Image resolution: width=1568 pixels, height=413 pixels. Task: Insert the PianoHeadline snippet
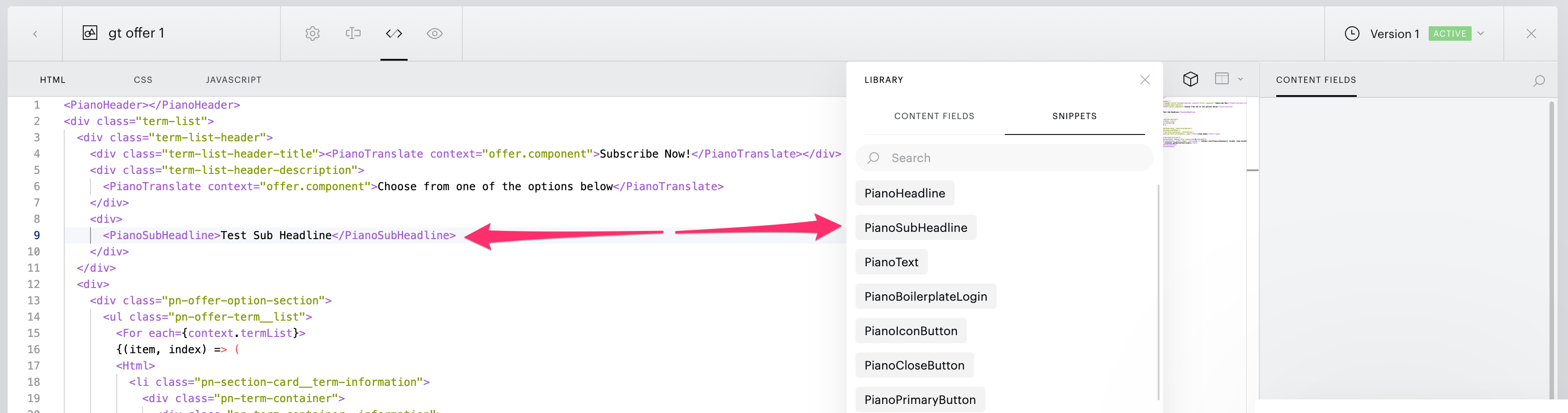[904, 193]
